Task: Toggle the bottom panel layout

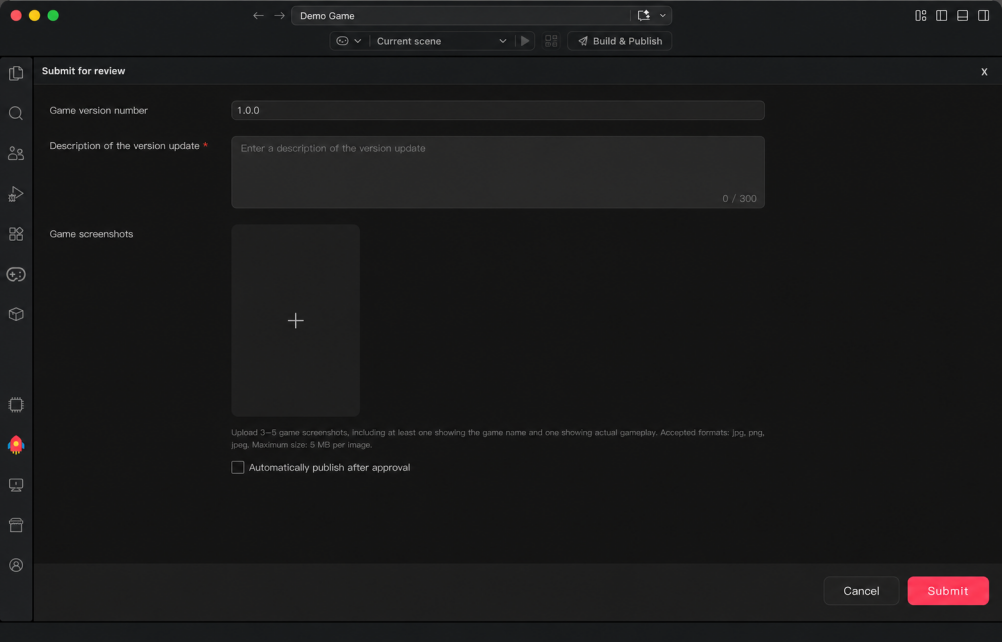Action: coord(962,15)
